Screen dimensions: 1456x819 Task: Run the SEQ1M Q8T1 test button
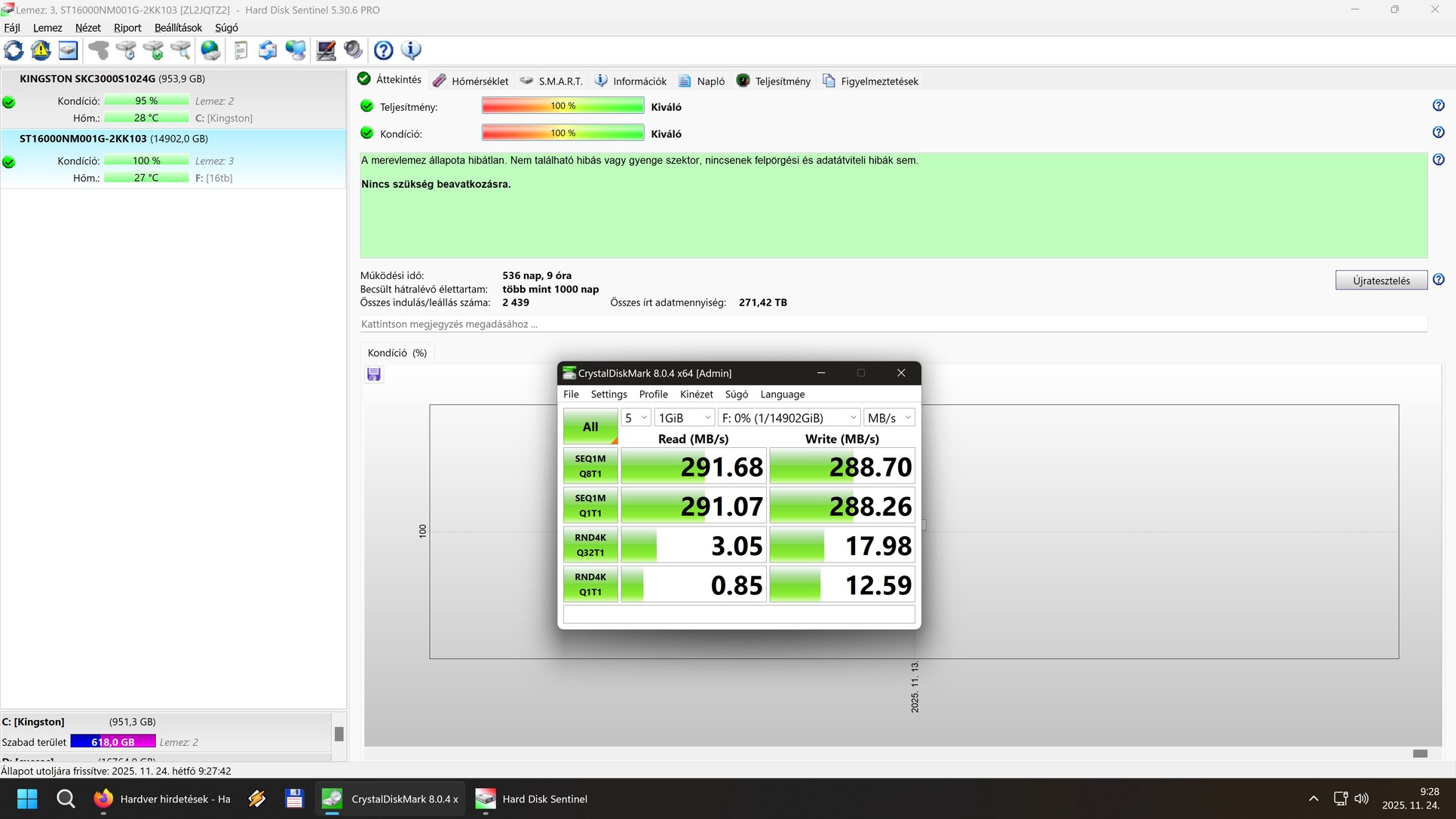590,466
